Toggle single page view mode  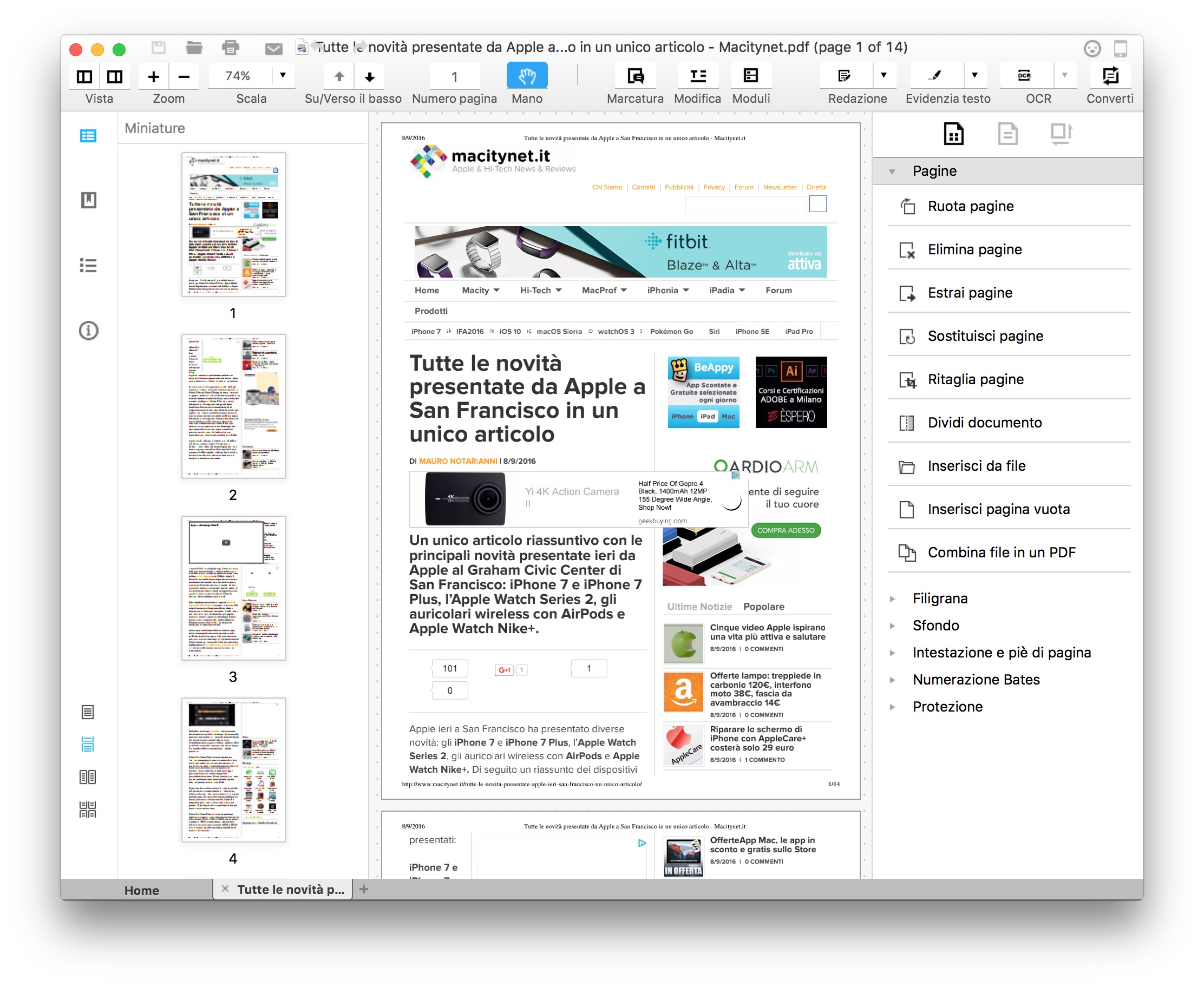88,712
